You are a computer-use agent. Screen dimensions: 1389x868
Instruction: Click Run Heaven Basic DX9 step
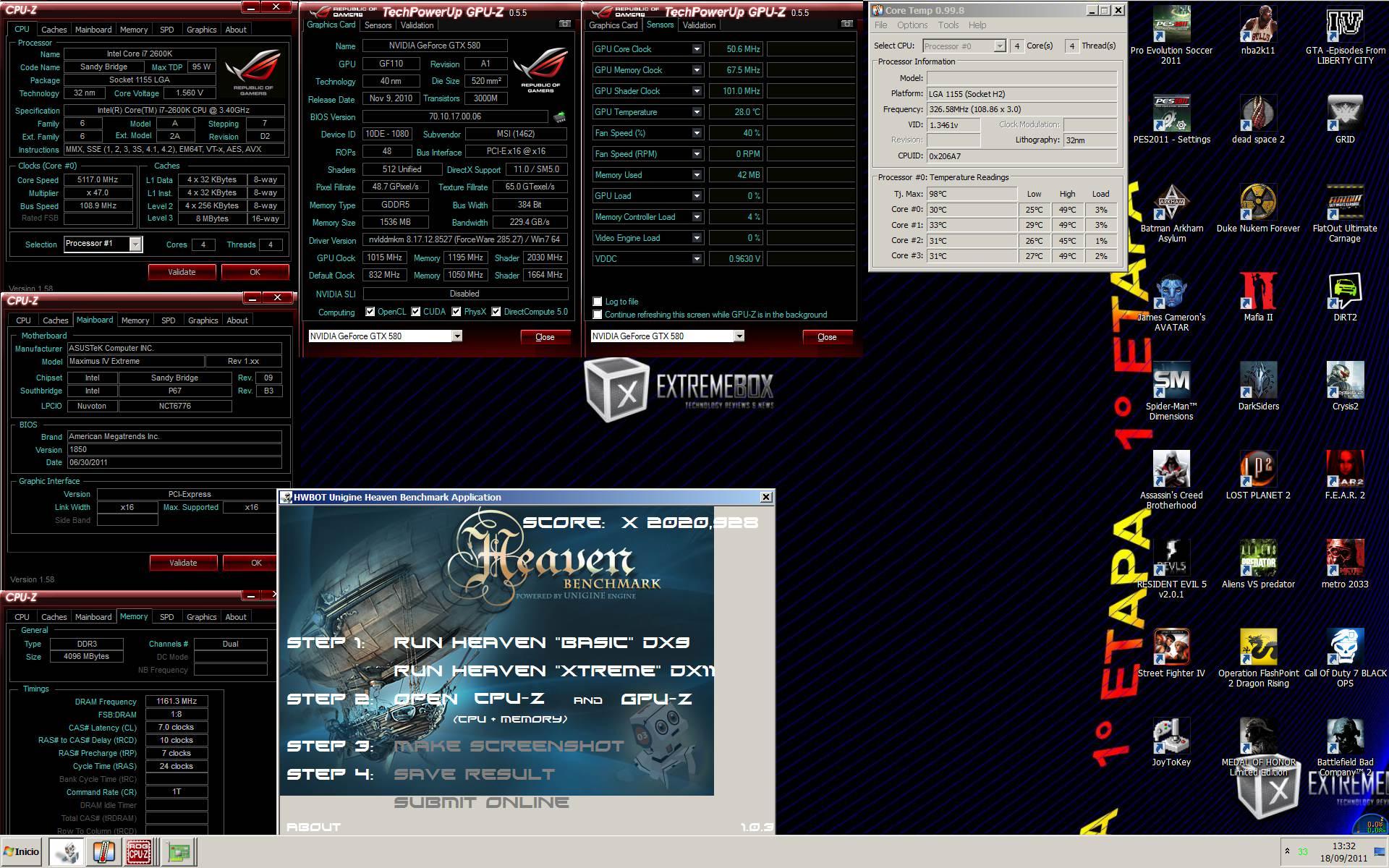(x=541, y=642)
